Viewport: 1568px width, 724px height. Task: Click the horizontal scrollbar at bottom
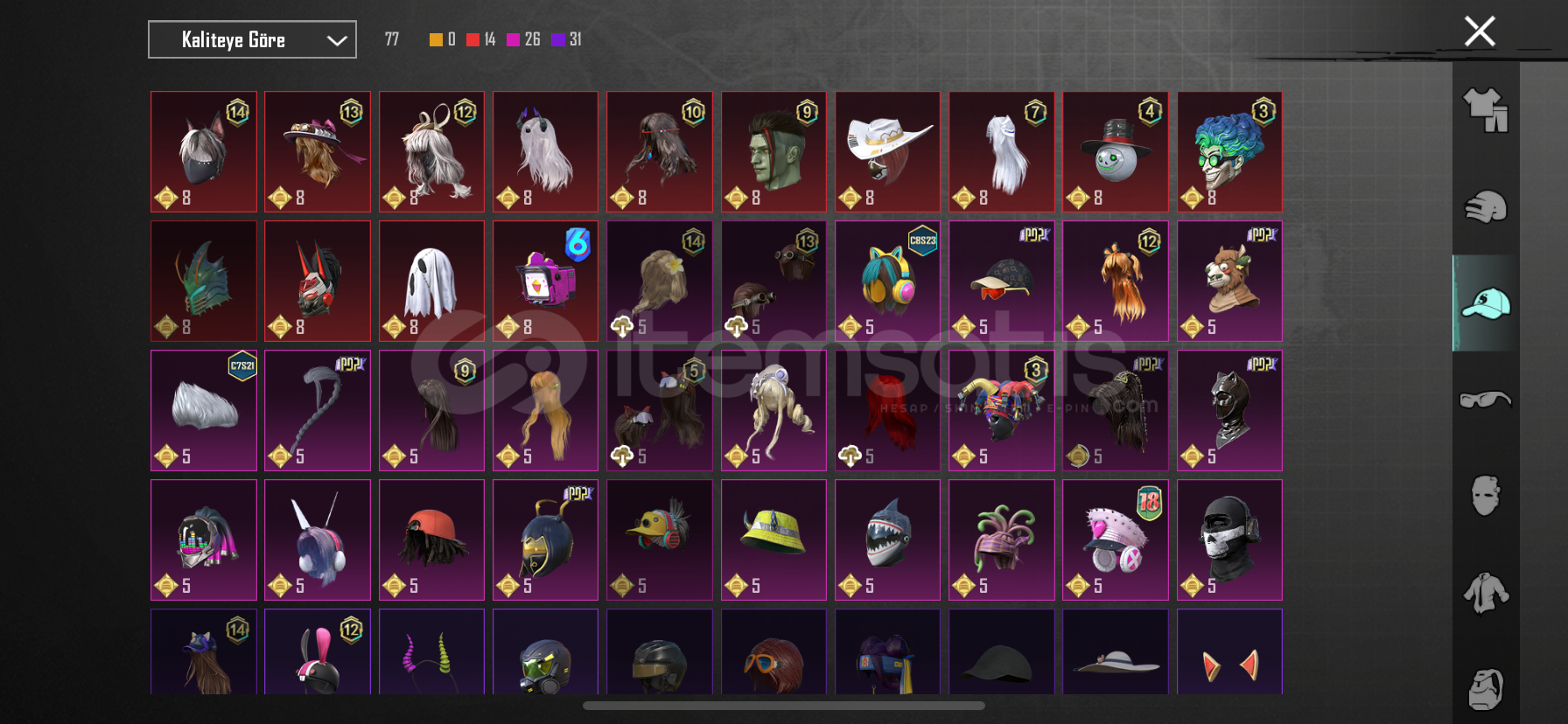pos(784,706)
